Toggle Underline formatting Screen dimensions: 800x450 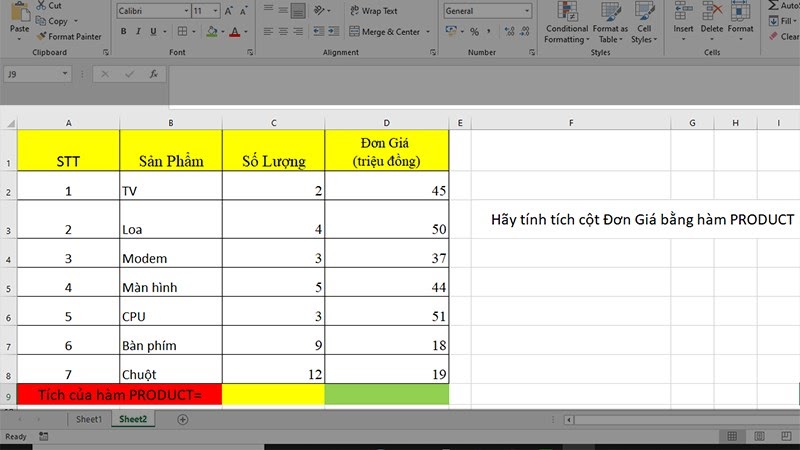[153, 31]
